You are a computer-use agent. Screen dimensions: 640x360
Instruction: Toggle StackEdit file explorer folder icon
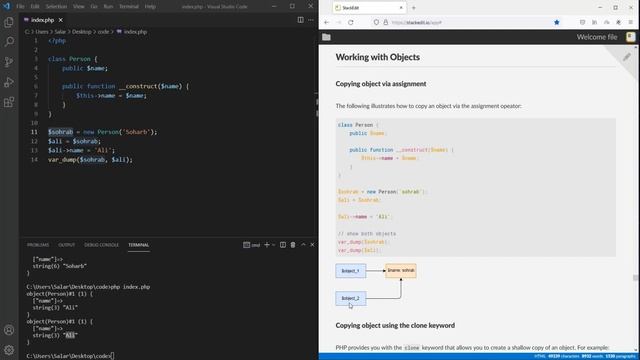pyautogui.click(x=327, y=37)
